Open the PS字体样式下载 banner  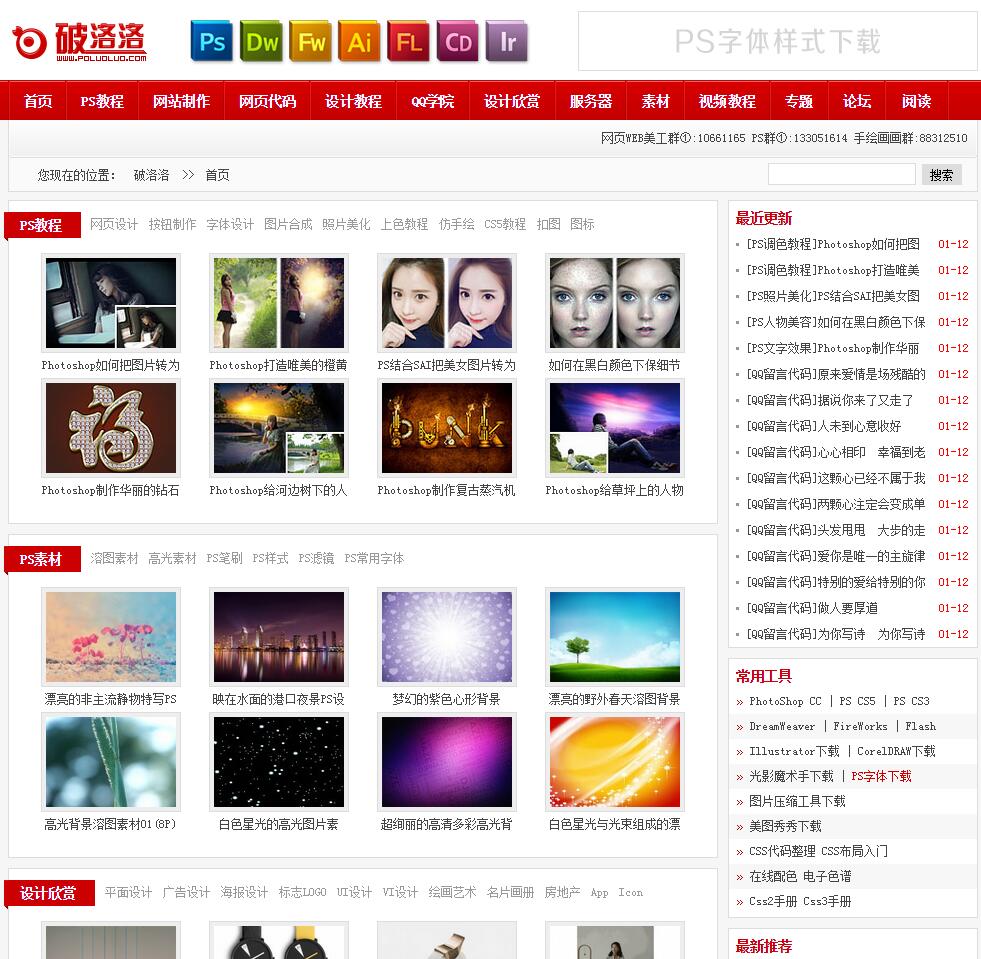pos(777,41)
